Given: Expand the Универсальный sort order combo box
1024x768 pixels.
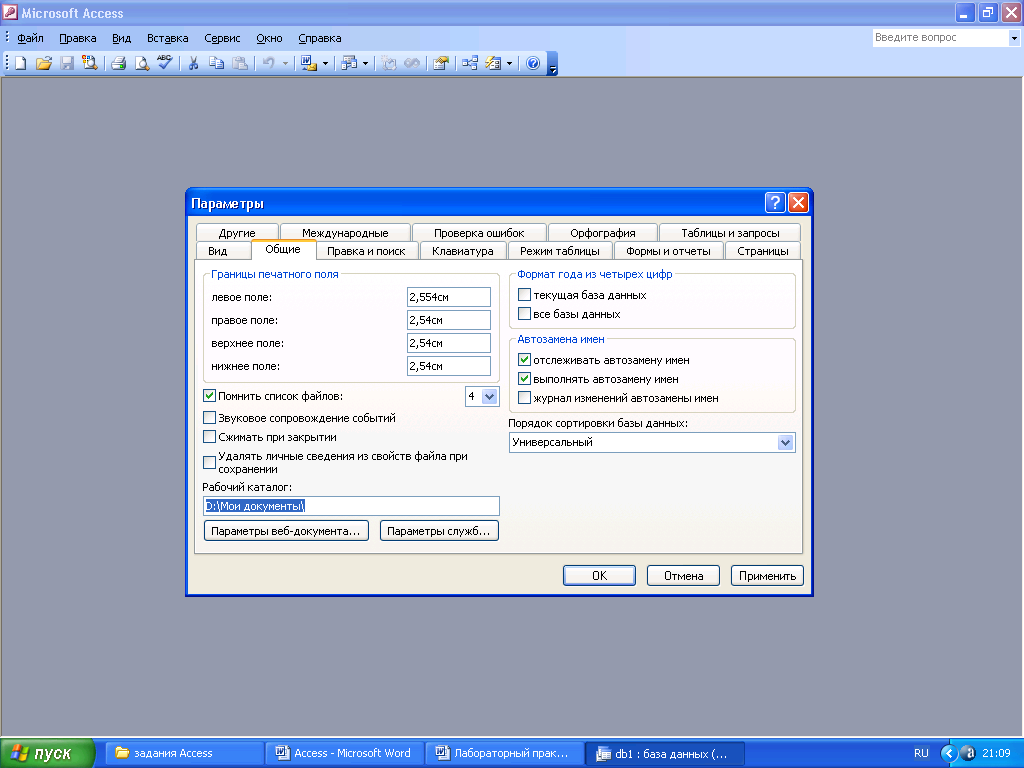Looking at the screenshot, I should (785, 443).
